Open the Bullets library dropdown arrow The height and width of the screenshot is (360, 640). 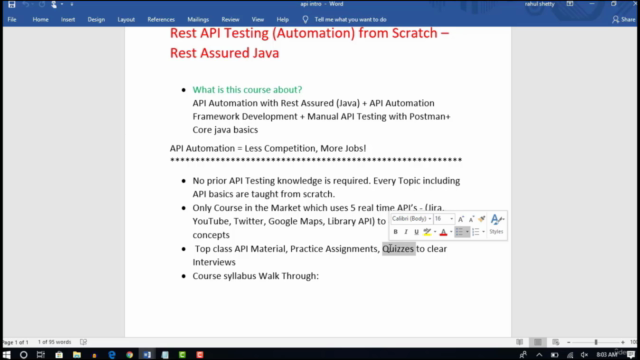[x=467, y=232]
